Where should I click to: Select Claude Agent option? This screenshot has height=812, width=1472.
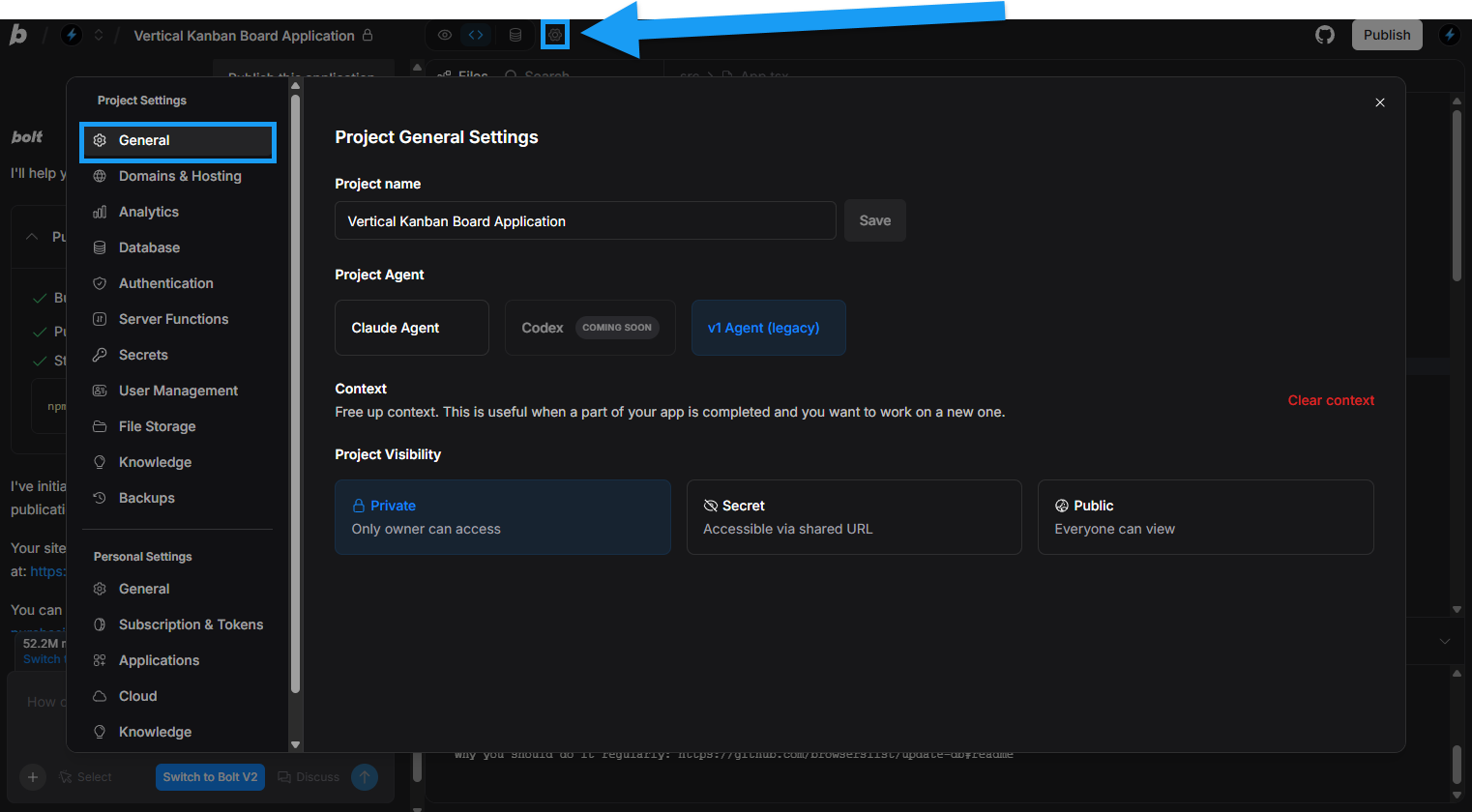[412, 328]
